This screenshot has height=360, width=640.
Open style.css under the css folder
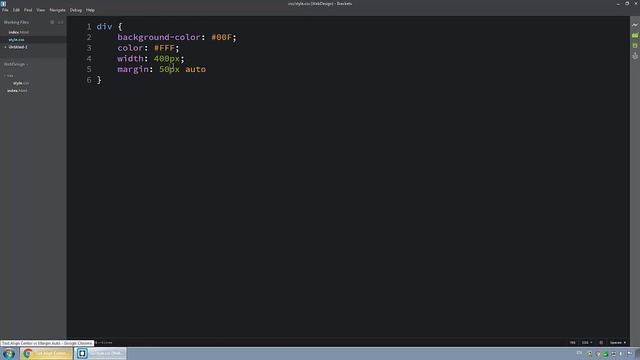click(x=21, y=83)
